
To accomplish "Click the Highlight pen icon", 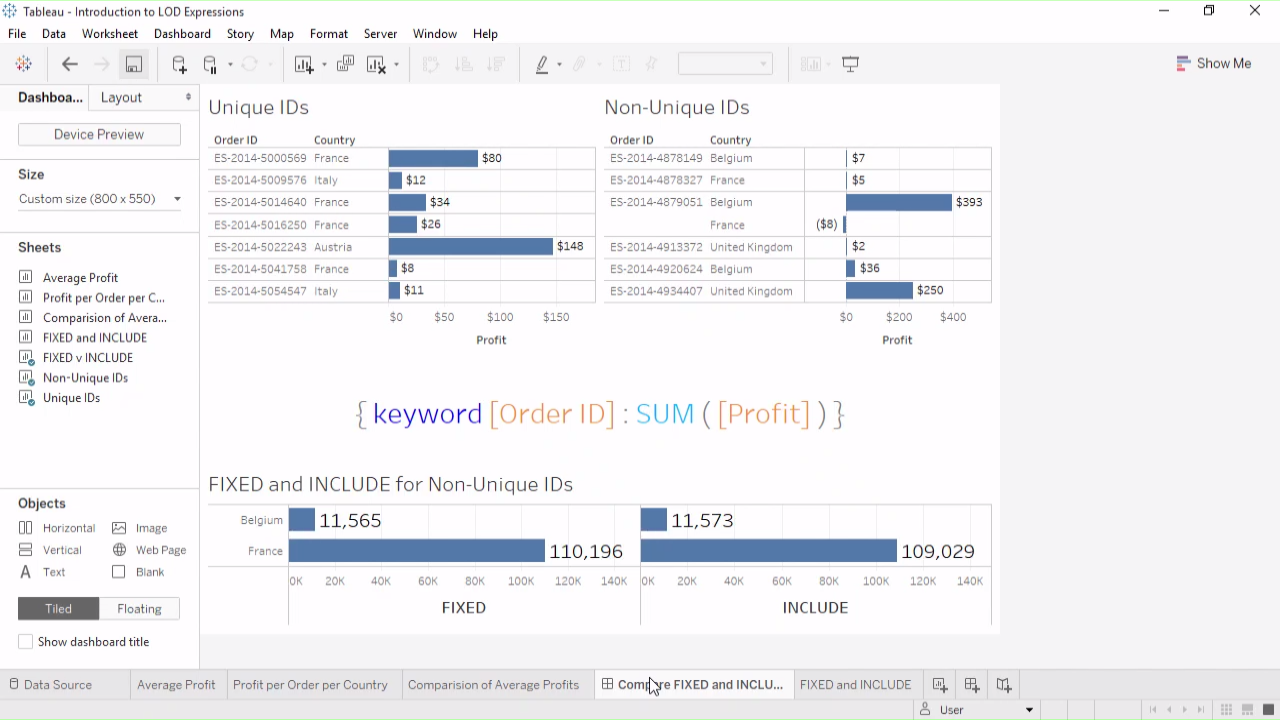I will 542,64.
